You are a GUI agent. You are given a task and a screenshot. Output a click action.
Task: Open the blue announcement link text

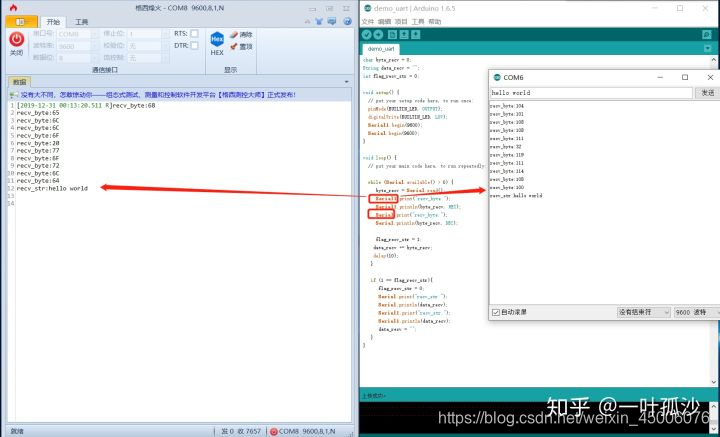(158, 95)
